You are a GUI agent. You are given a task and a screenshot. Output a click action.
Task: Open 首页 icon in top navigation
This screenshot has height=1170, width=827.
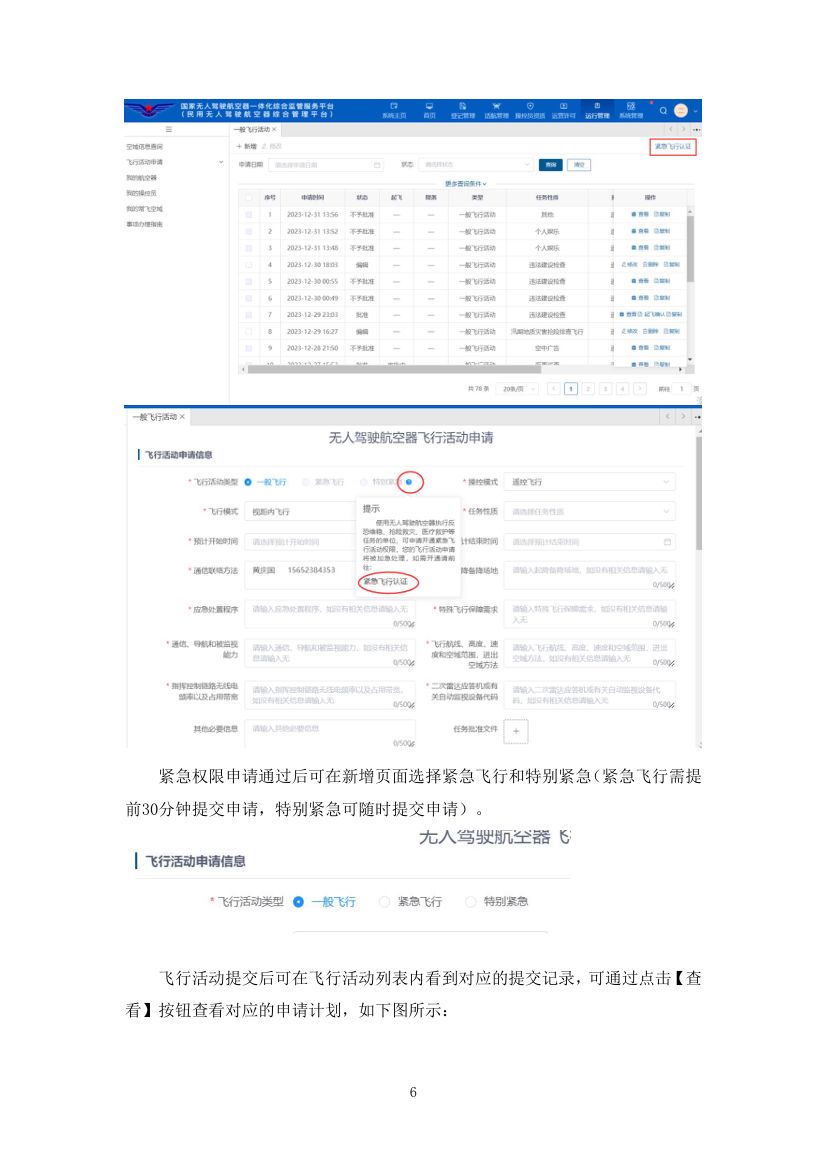(x=429, y=107)
